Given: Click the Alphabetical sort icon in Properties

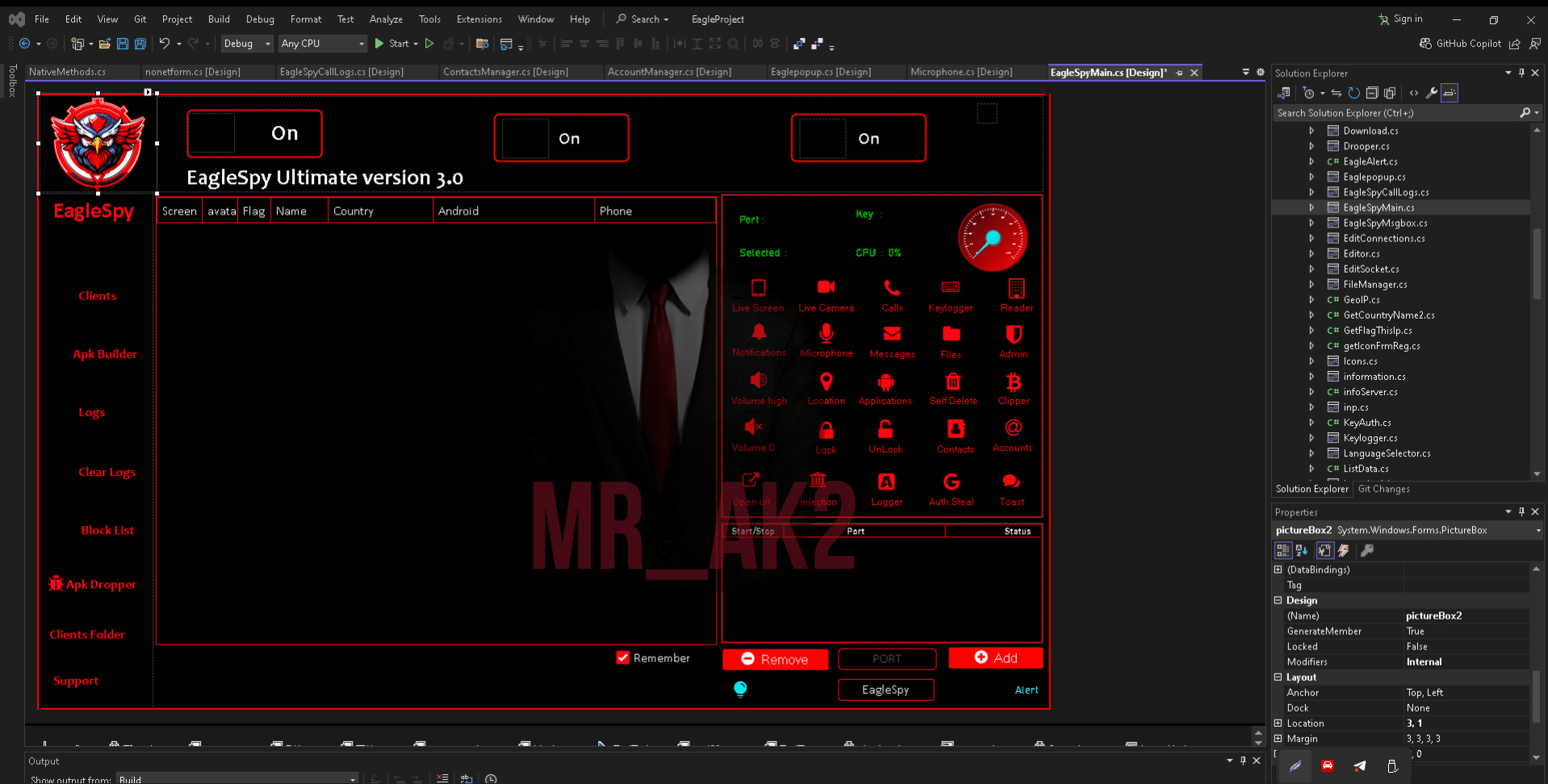Looking at the screenshot, I should point(1302,550).
